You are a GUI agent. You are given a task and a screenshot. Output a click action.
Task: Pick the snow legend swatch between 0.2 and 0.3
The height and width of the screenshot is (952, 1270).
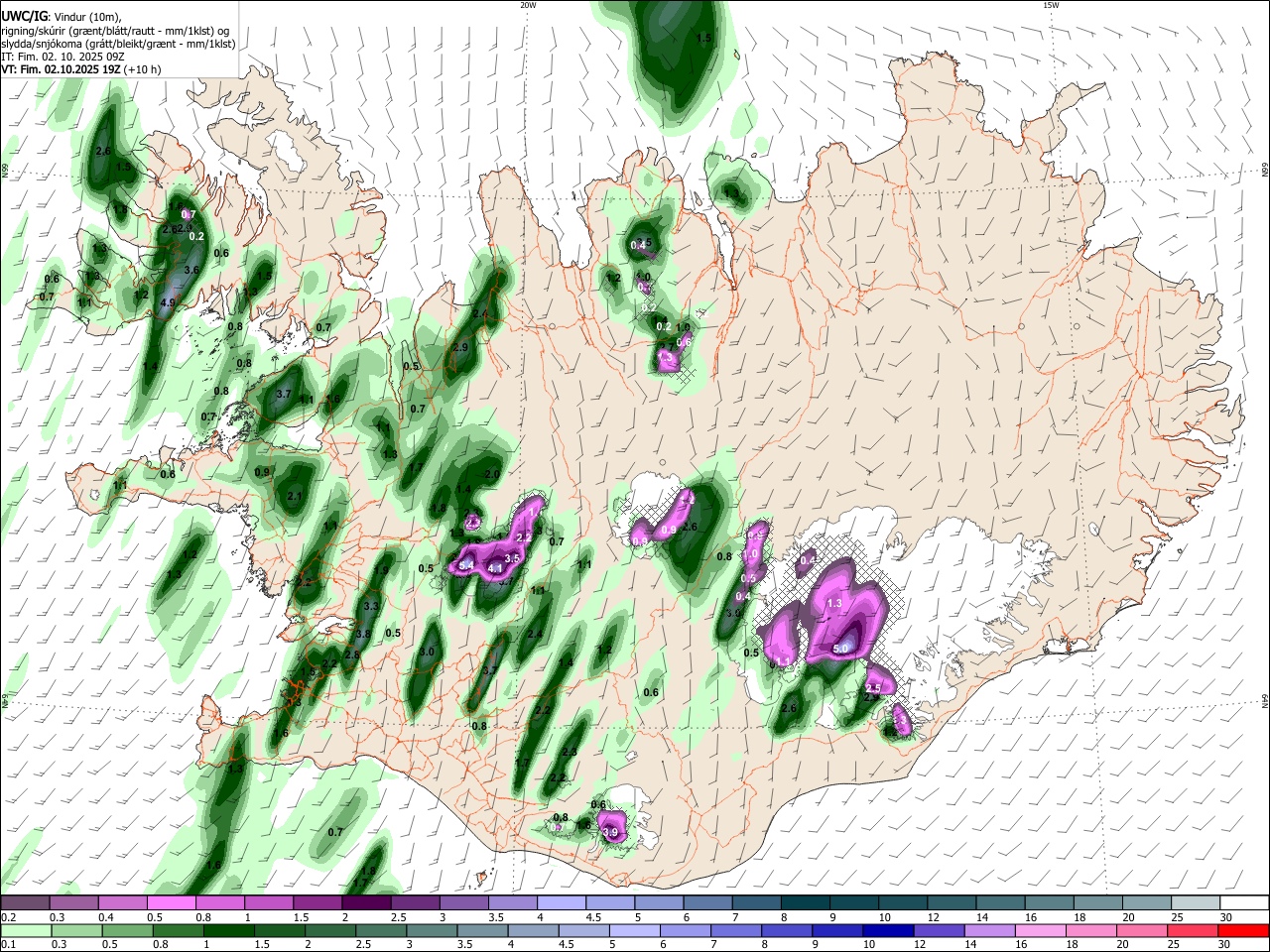25,903
